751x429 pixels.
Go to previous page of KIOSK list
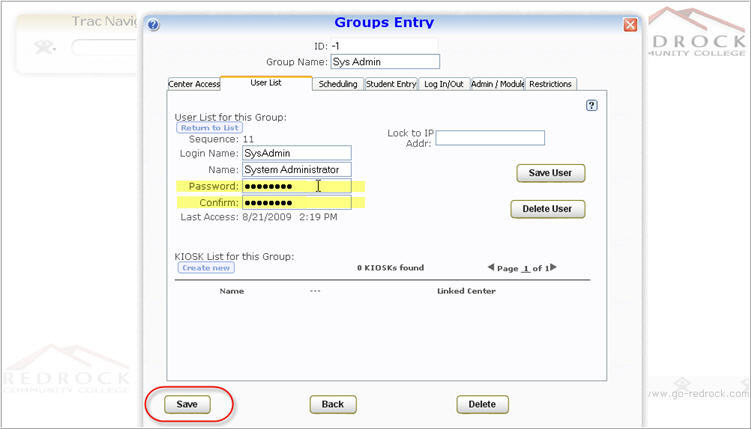click(491, 267)
